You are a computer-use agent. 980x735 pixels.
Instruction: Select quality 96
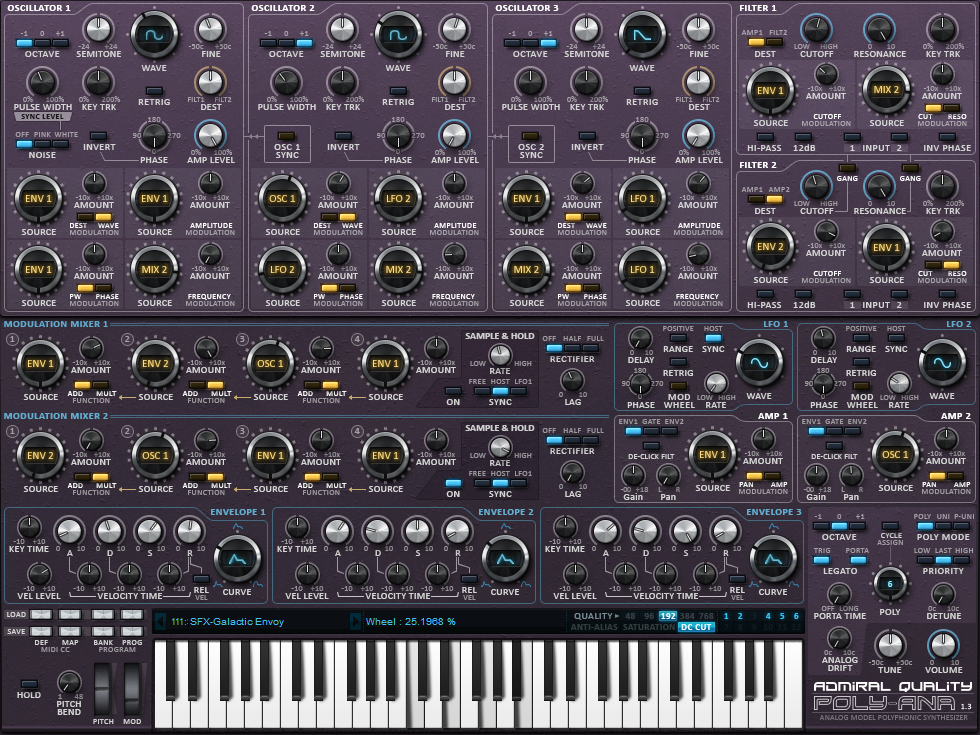[x=649, y=616]
